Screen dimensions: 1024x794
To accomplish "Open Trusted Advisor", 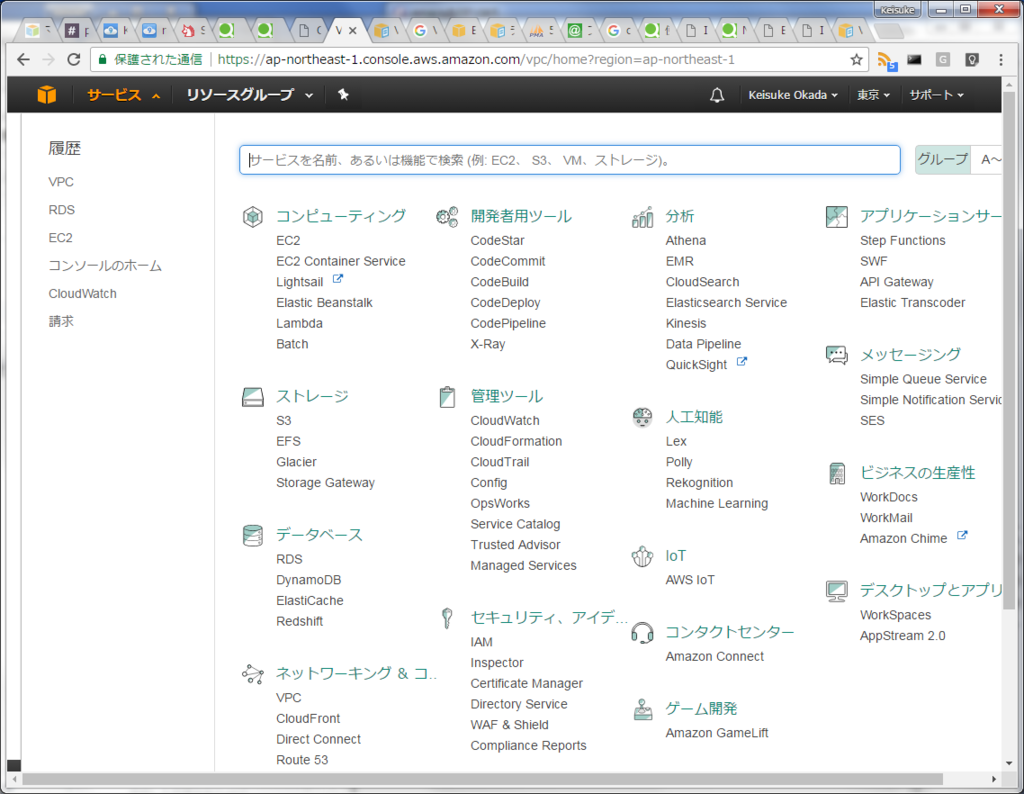I will coord(515,545).
